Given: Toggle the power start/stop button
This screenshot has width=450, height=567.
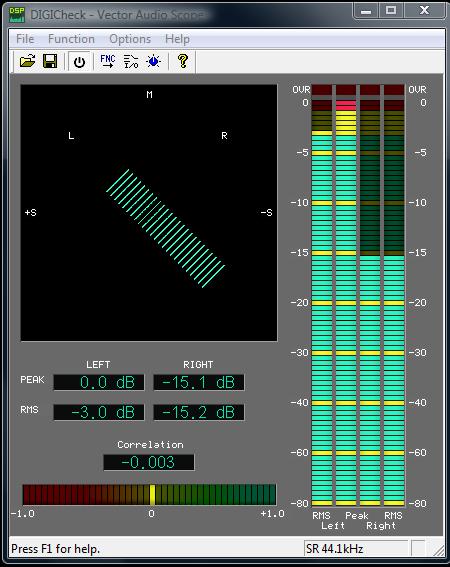Looking at the screenshot, I should [x=79, y=62].
